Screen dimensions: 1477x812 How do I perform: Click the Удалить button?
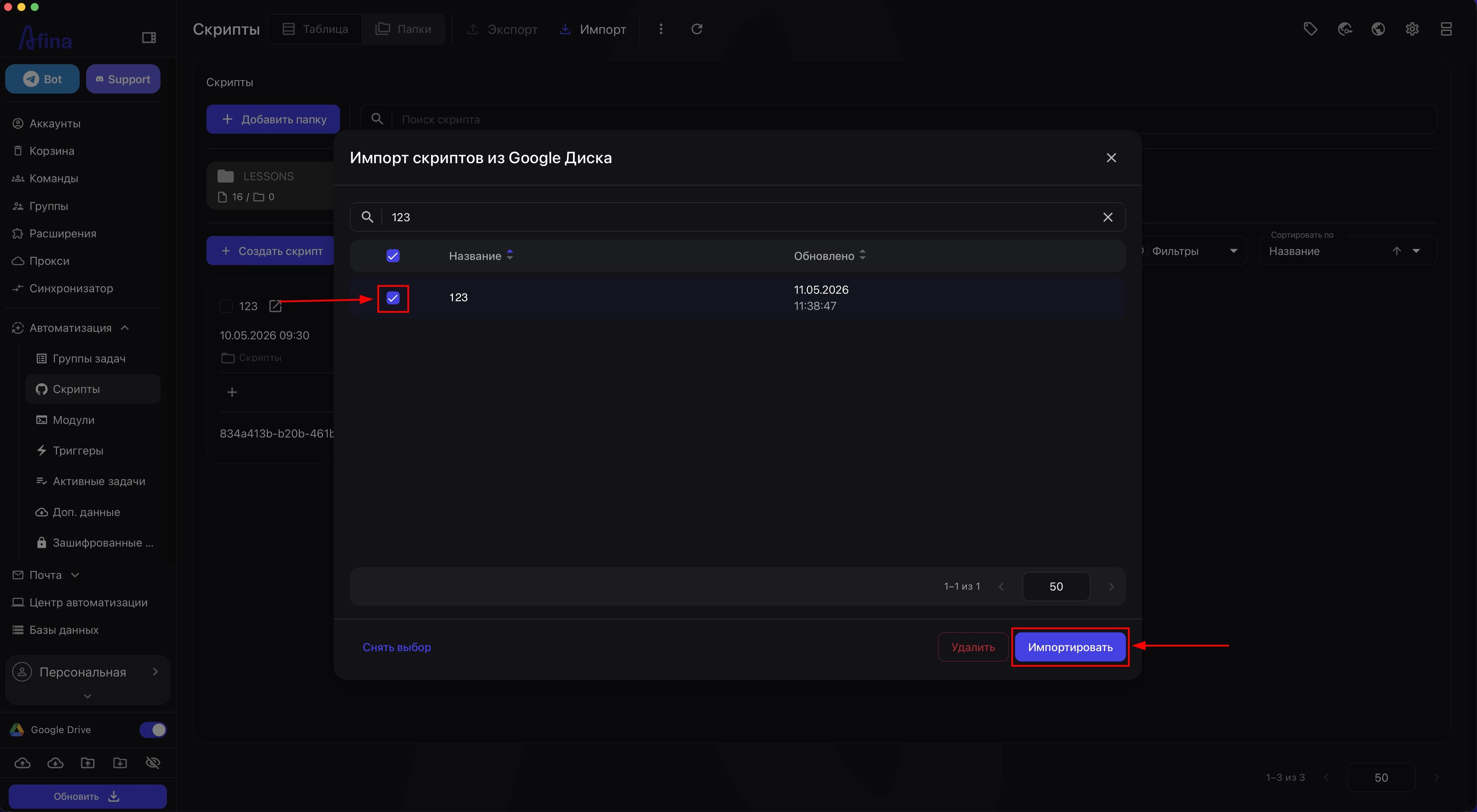tap(973, 647)
